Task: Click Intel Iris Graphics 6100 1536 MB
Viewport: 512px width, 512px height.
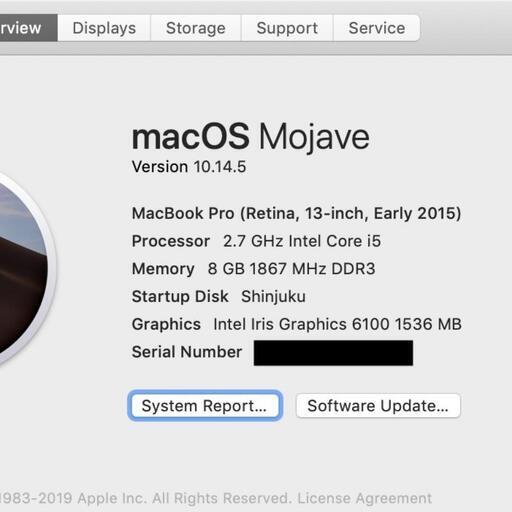Action: coord(337,324)
